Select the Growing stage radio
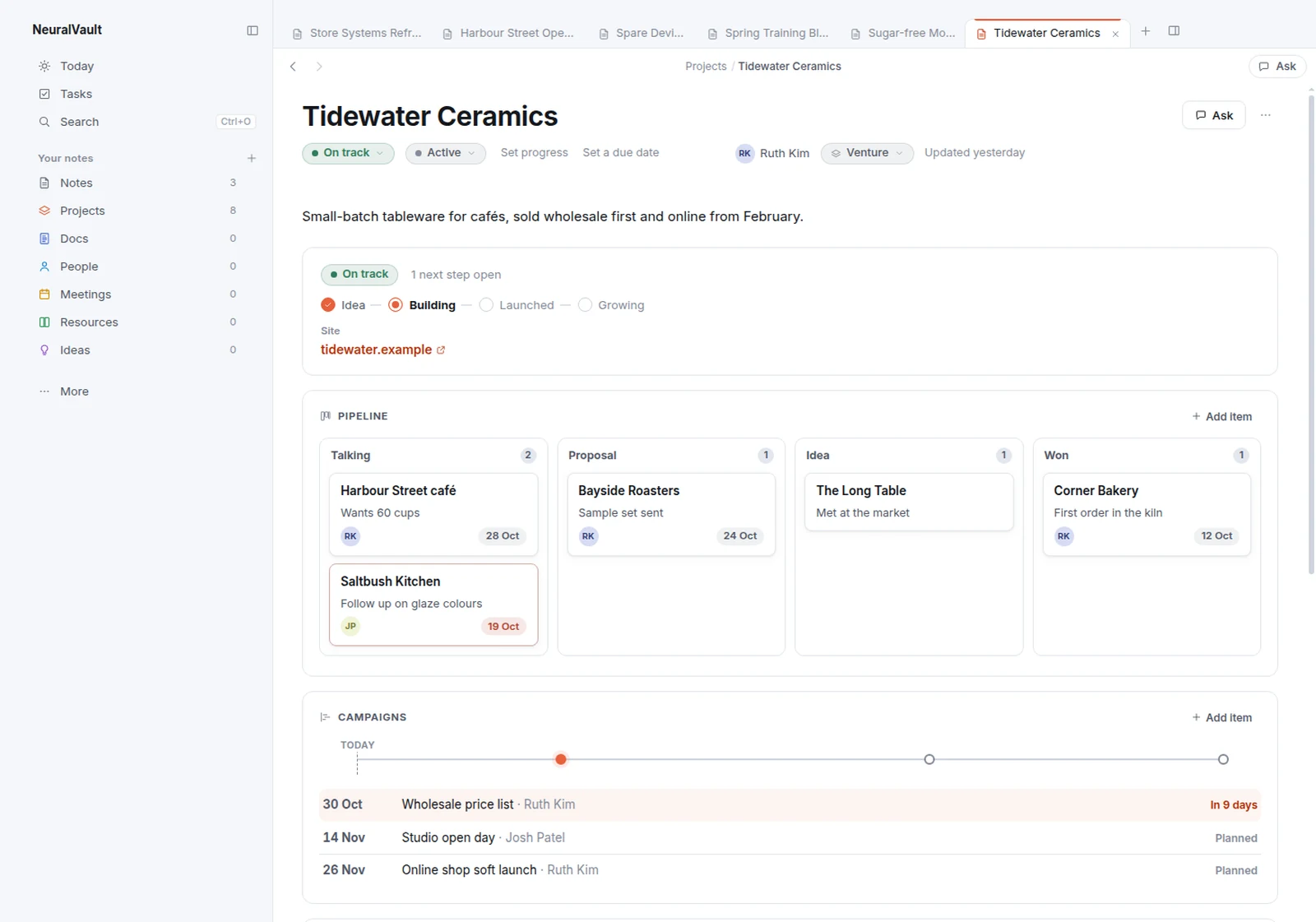Screen dimensions: 1316x922 point(585,305)
